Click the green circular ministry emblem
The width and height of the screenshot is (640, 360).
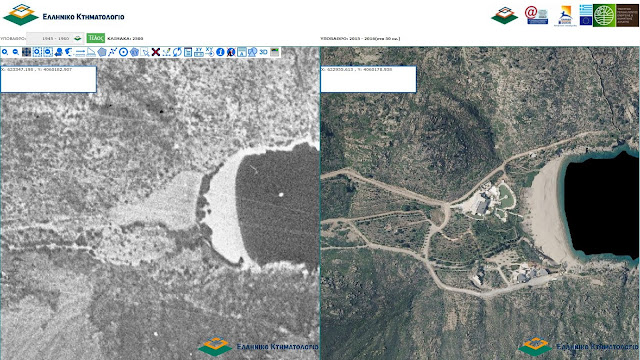[x=604, y=16]
